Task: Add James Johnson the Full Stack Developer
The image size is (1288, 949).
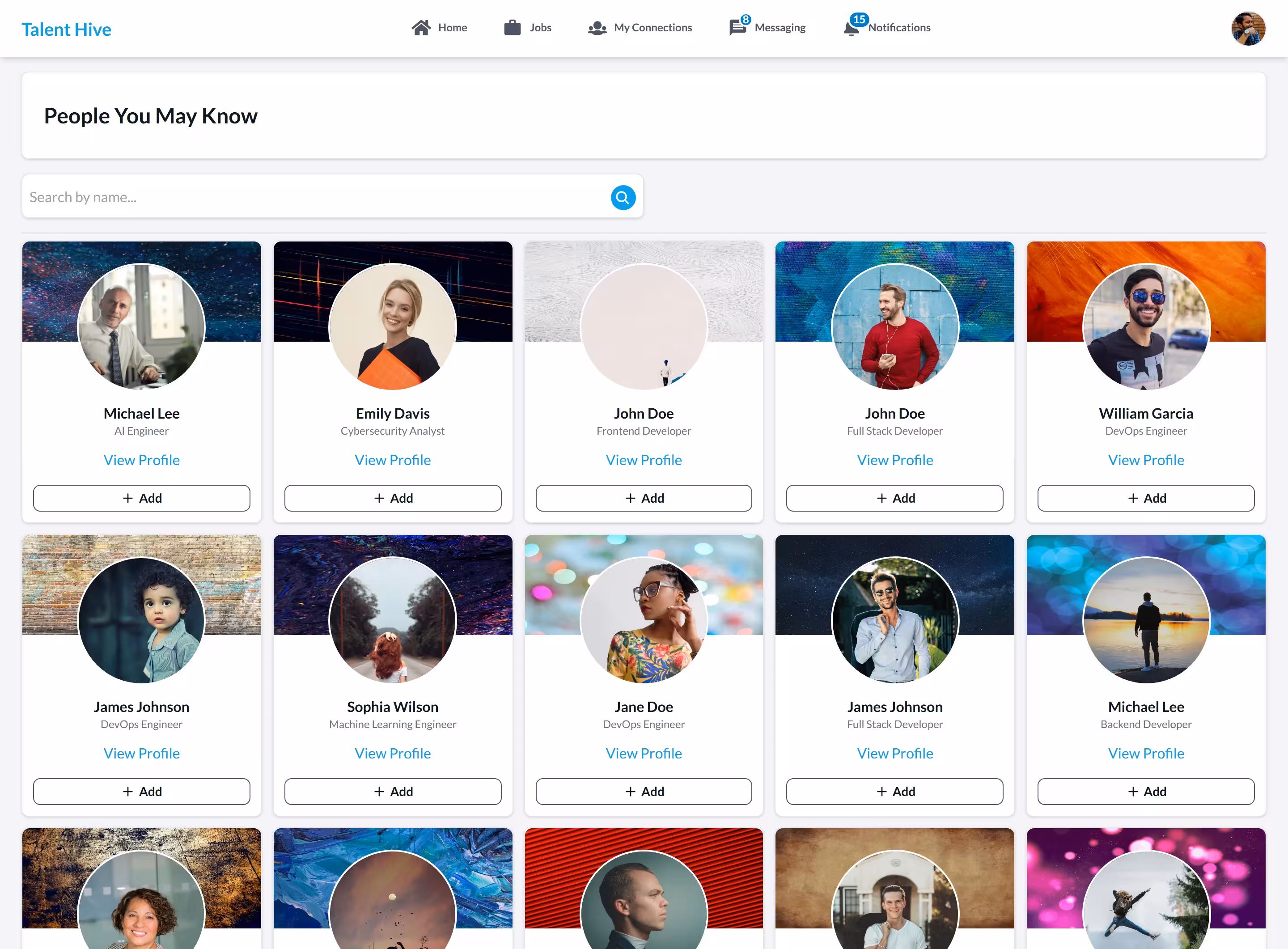Action: coord(894,791)
